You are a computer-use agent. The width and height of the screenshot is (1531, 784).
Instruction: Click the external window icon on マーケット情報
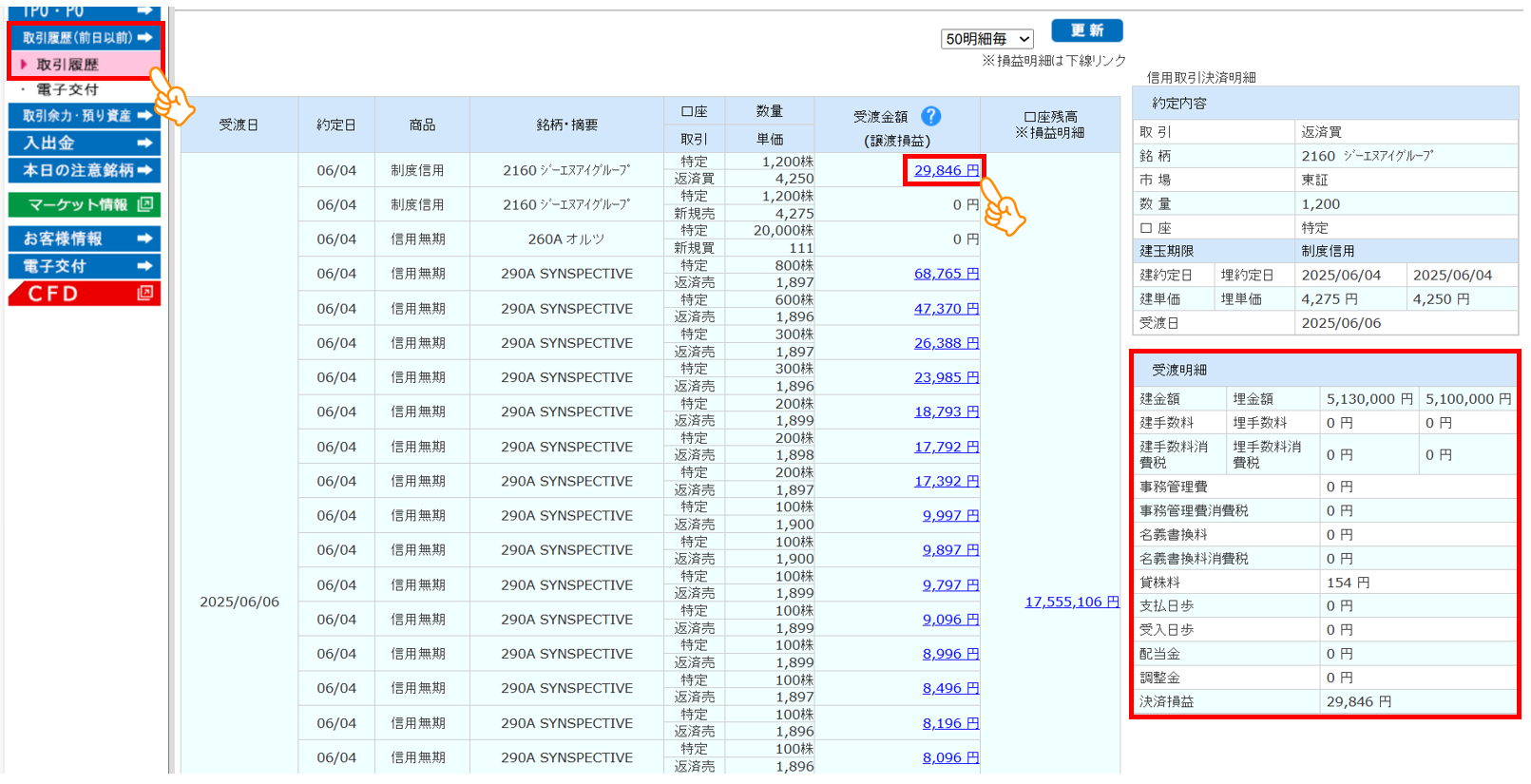point(145,204)
